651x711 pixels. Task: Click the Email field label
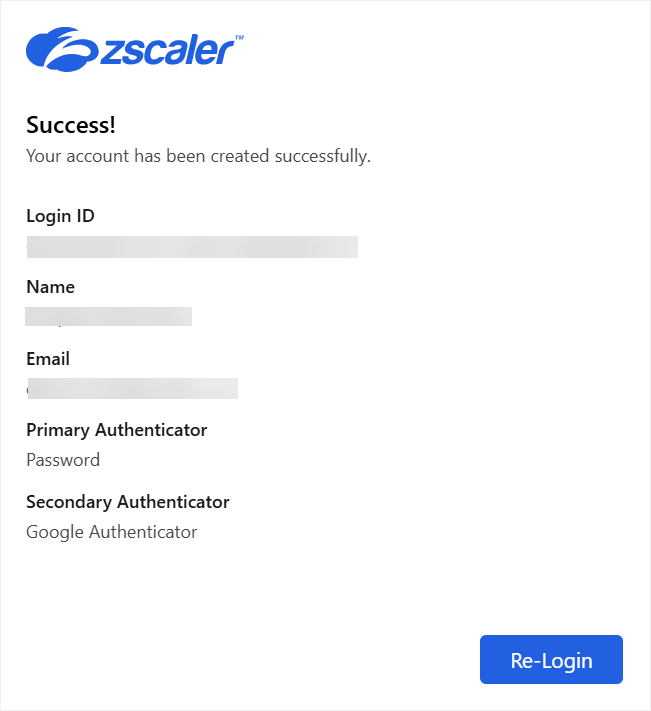coord(48,358)
